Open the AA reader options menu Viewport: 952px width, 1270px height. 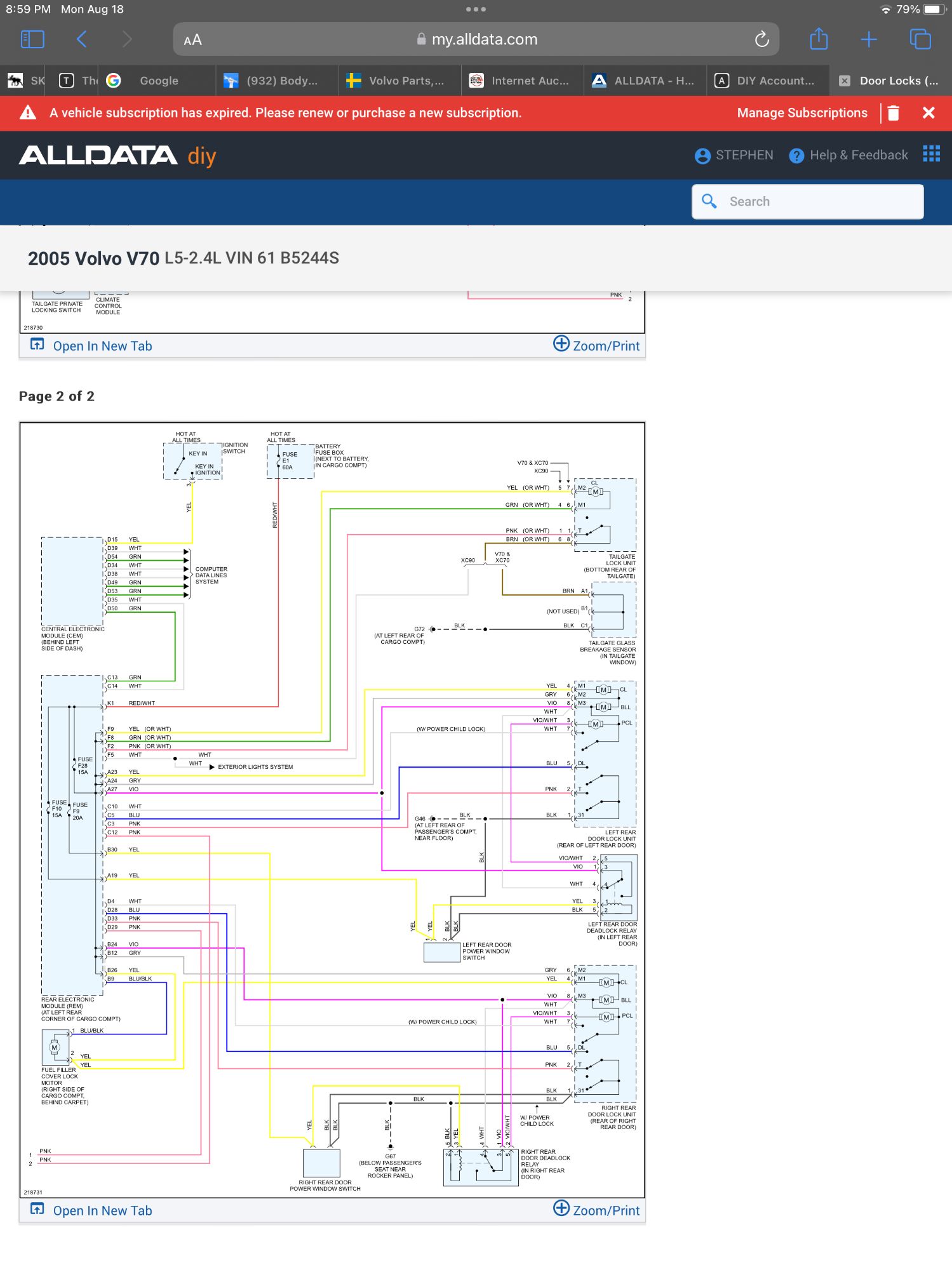coord(192,40)
